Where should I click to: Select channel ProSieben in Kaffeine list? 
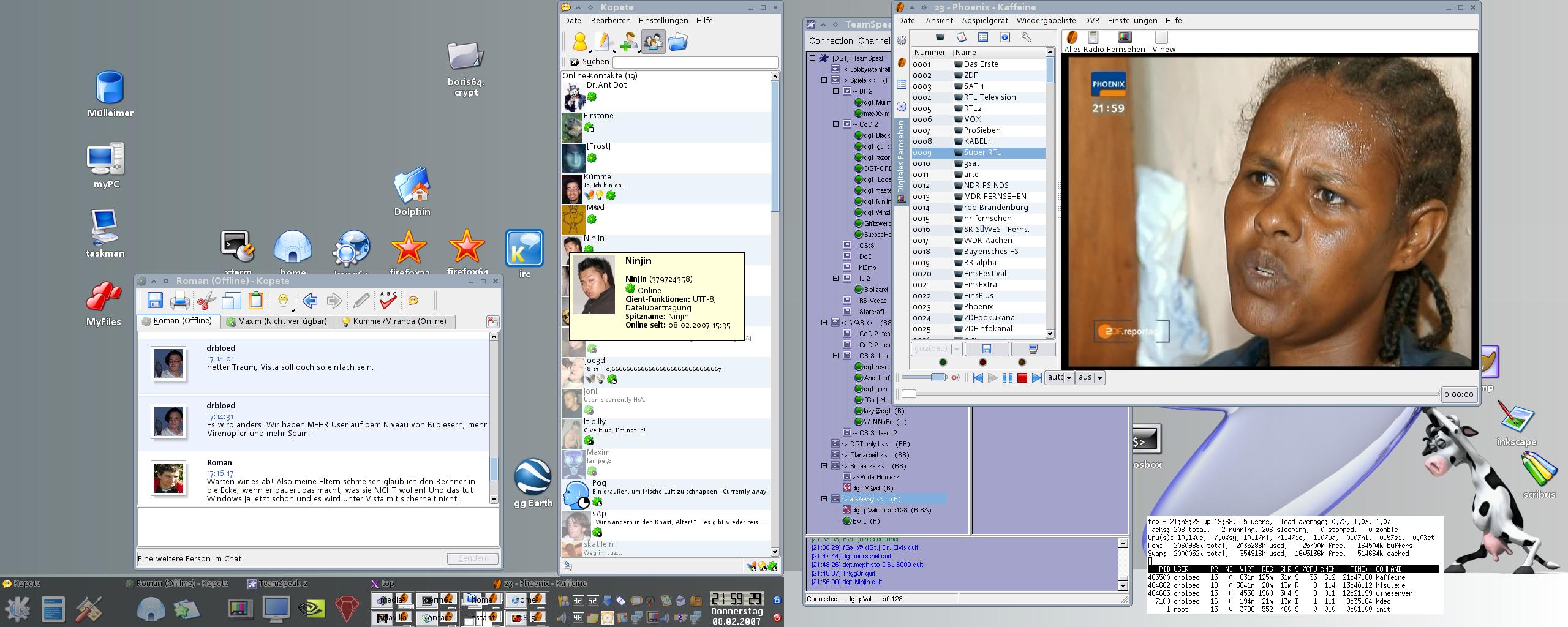point(978,130)
